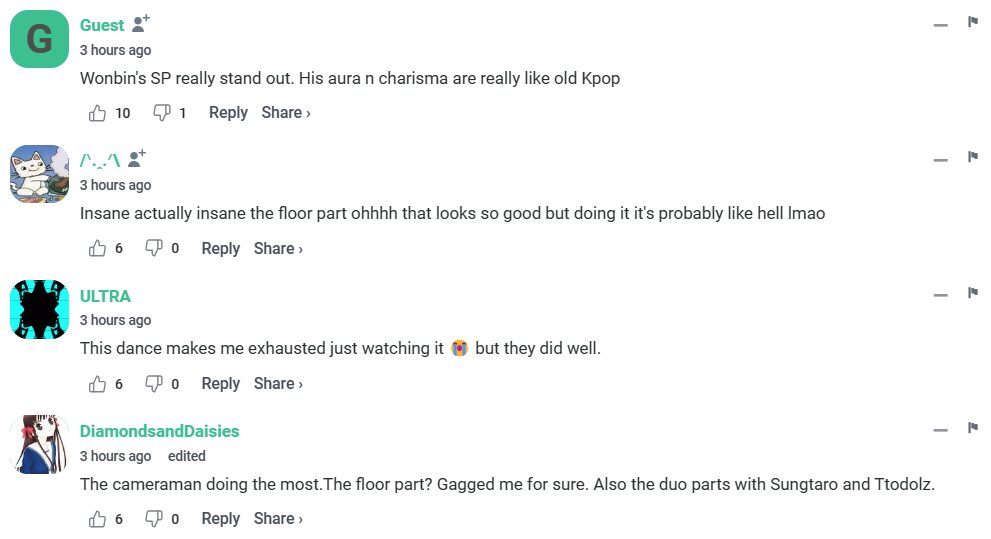Expand Share options on ULTRA's comment

[278, 384]
